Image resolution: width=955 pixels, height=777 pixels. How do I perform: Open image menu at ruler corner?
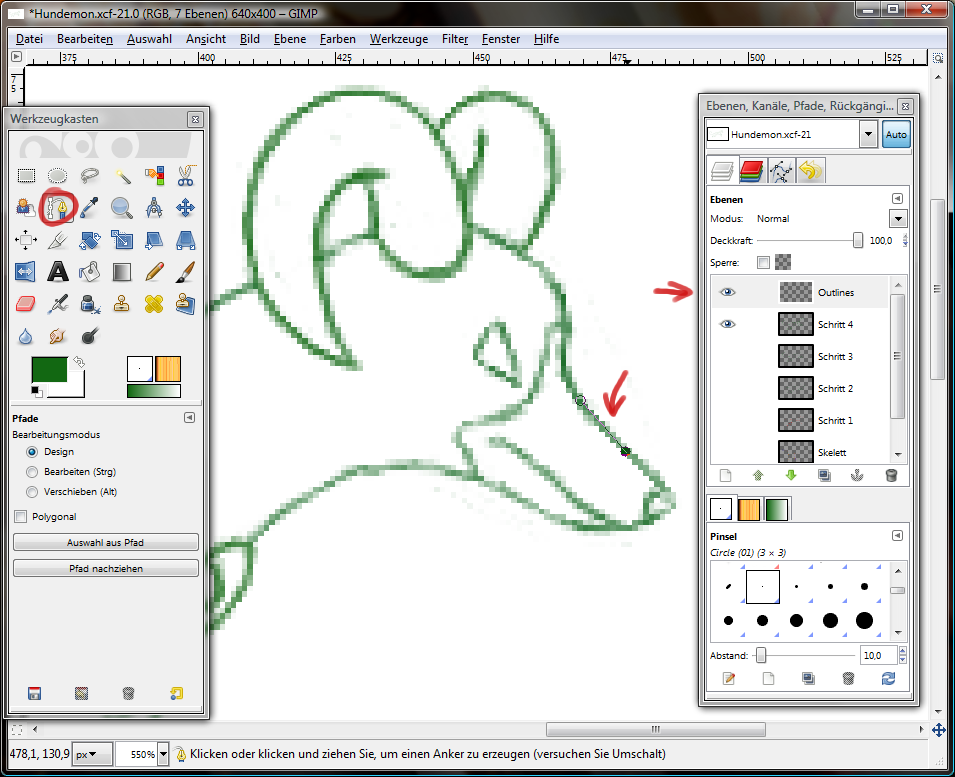[16, 57]
